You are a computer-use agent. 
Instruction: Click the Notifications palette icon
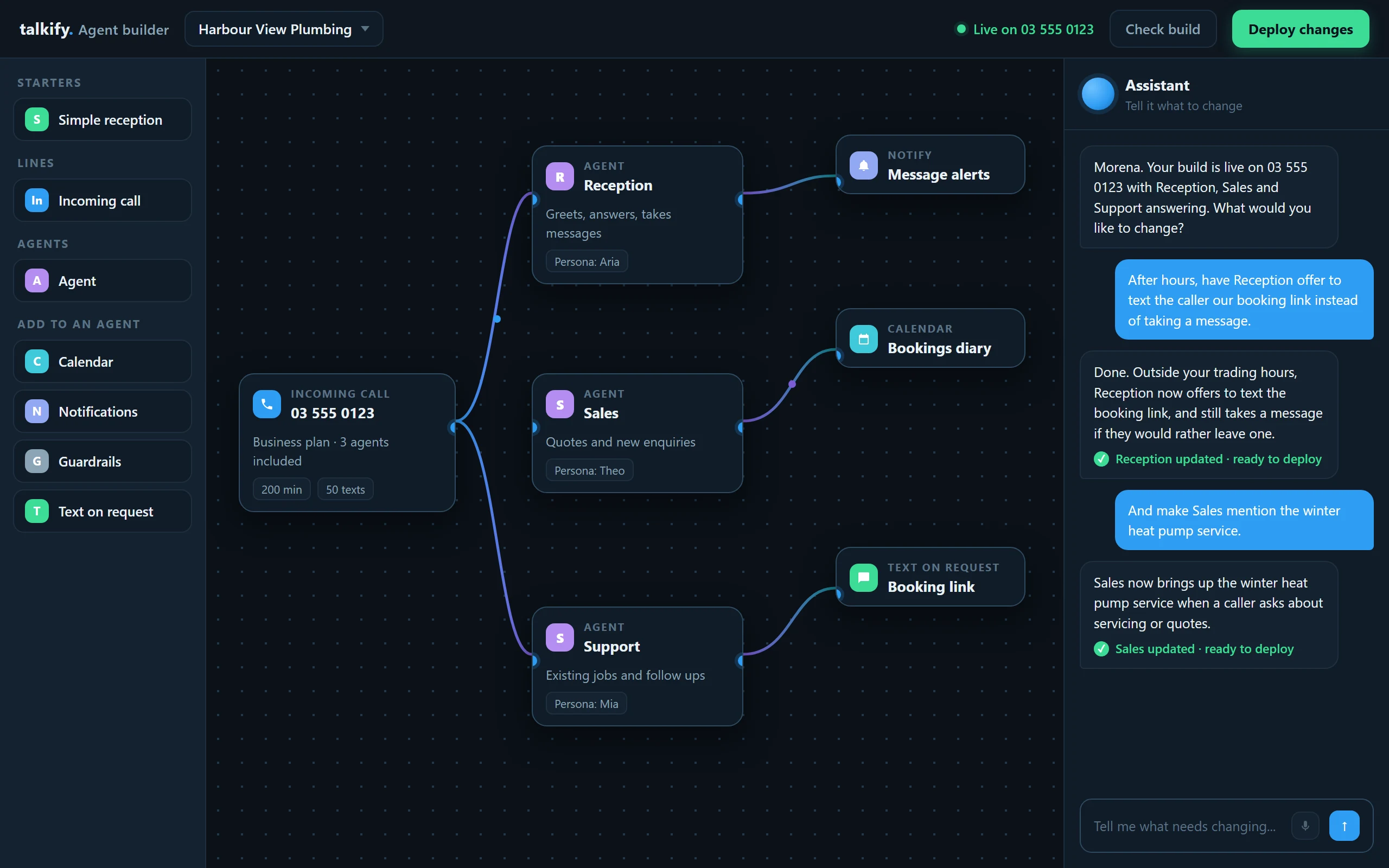tap(37, 412)
